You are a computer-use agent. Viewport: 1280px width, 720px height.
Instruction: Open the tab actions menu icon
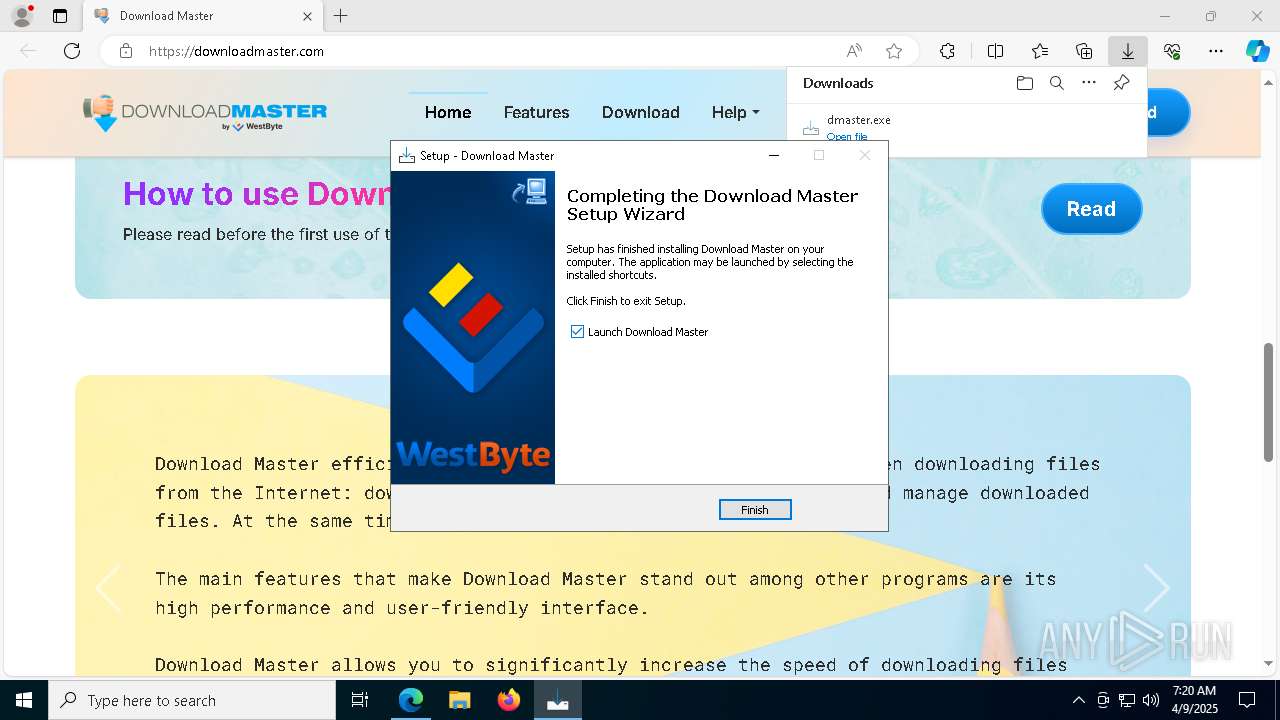60,16
